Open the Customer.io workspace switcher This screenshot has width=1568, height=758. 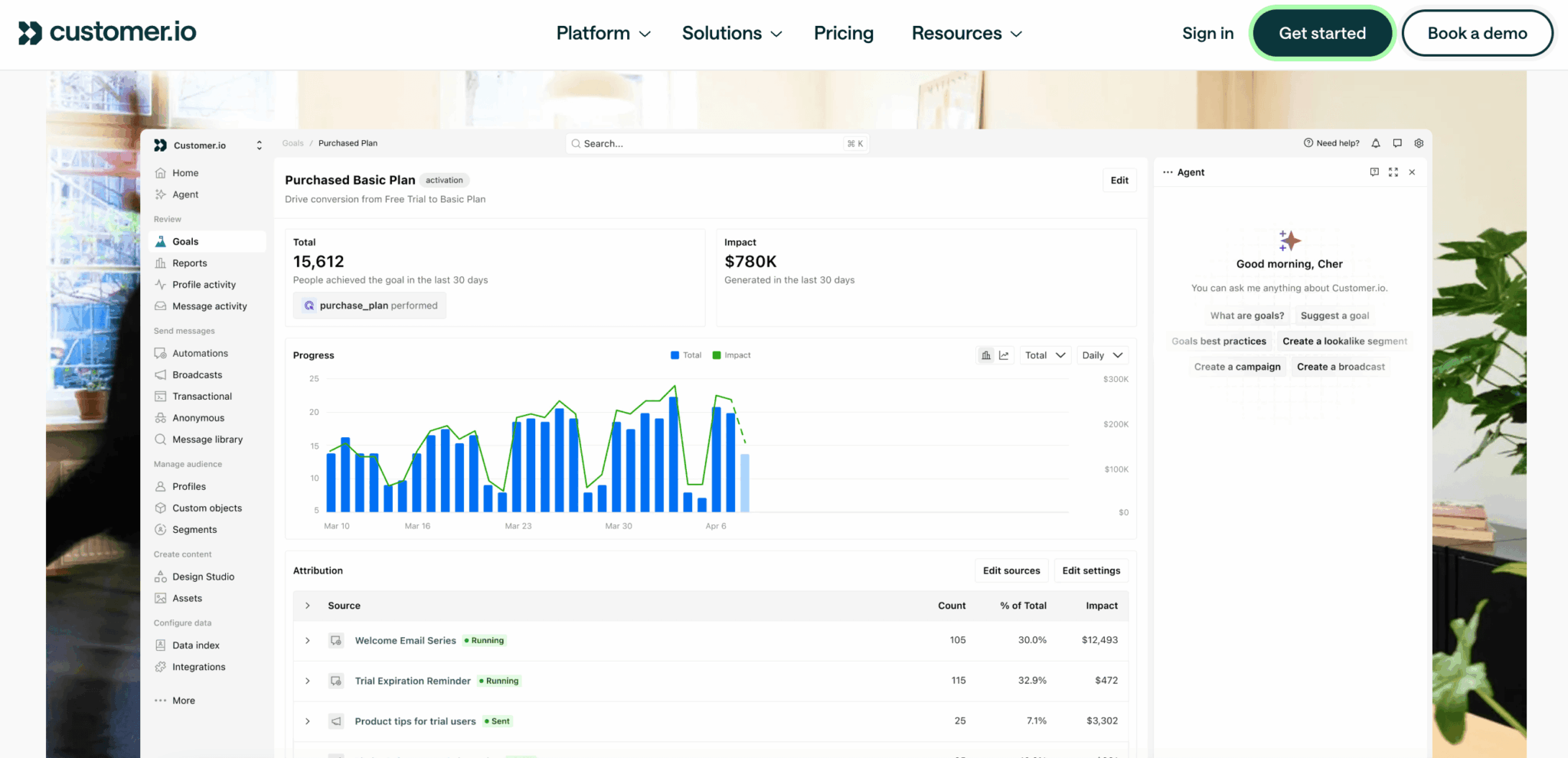coord(208,145)
